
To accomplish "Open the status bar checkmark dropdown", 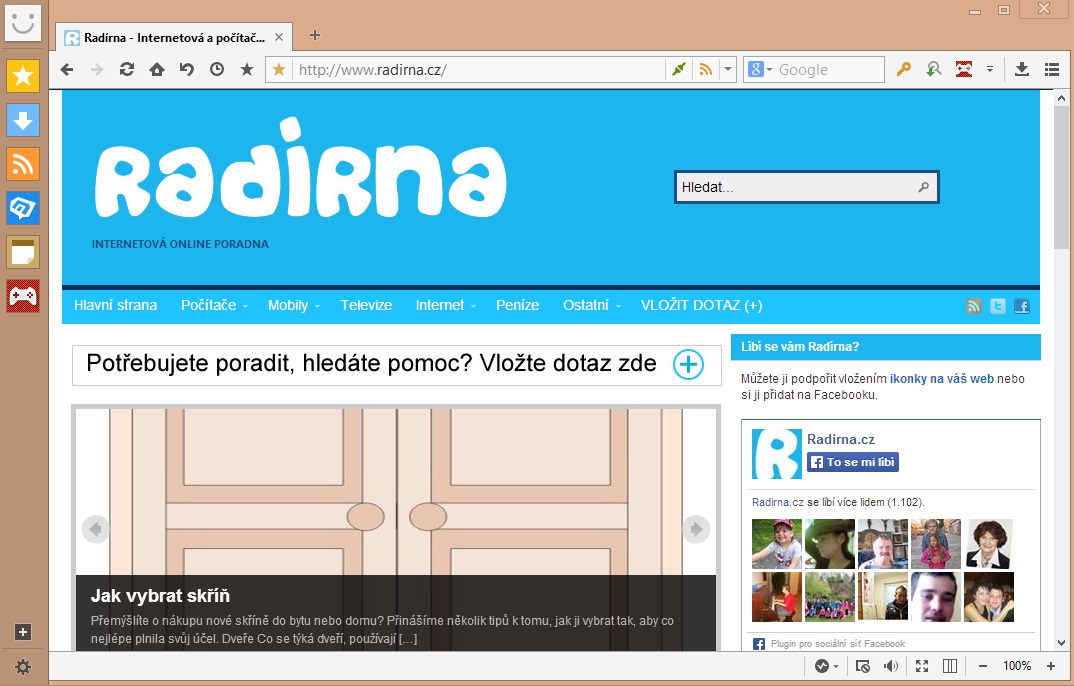I will pyautogui.click(x=827, y=666).
